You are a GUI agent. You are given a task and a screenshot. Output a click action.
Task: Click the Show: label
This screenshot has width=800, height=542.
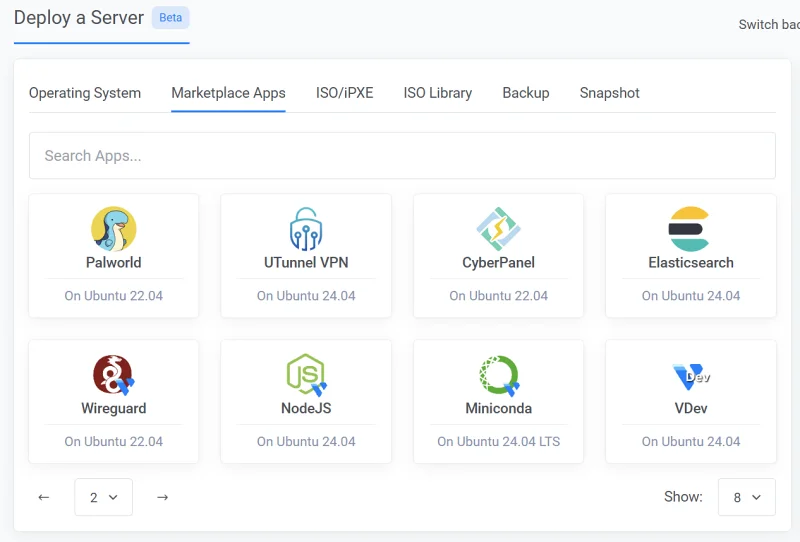pos(683,497)
